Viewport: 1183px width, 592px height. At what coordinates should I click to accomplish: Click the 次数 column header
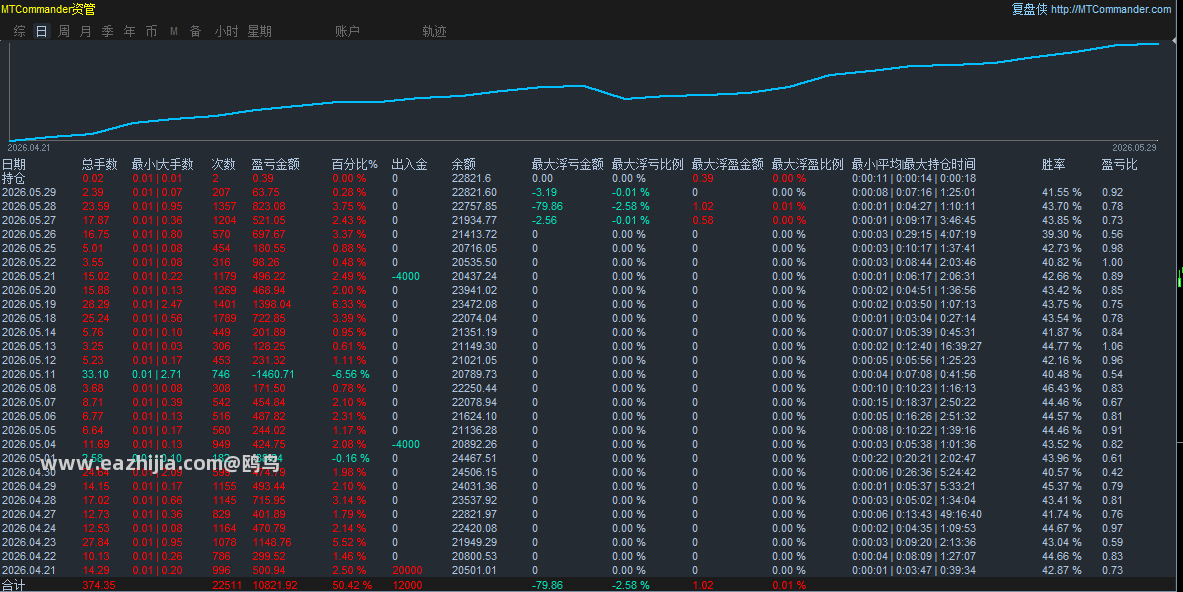223,164
